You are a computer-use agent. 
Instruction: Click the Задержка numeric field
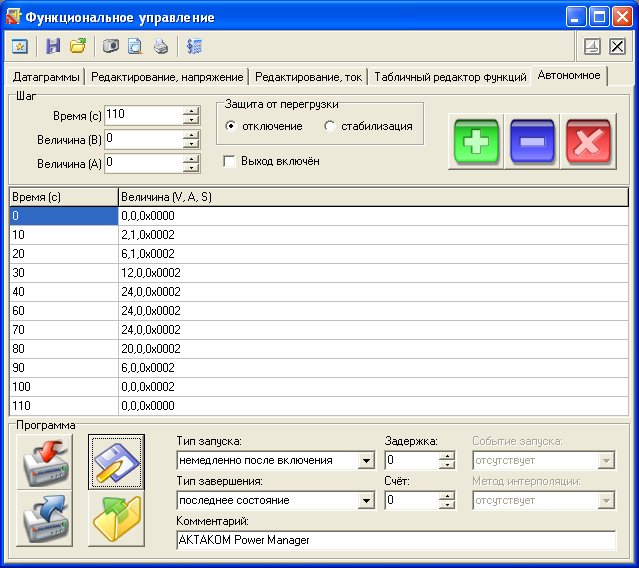(x=412, y=460)
